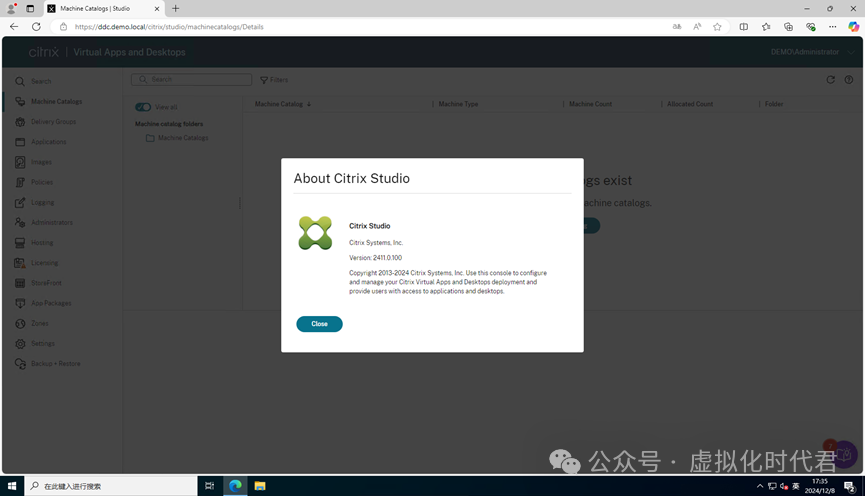Open the browser favorites list
The width and height of the screenshot is (865, 496).
click(x=766, y=26)
